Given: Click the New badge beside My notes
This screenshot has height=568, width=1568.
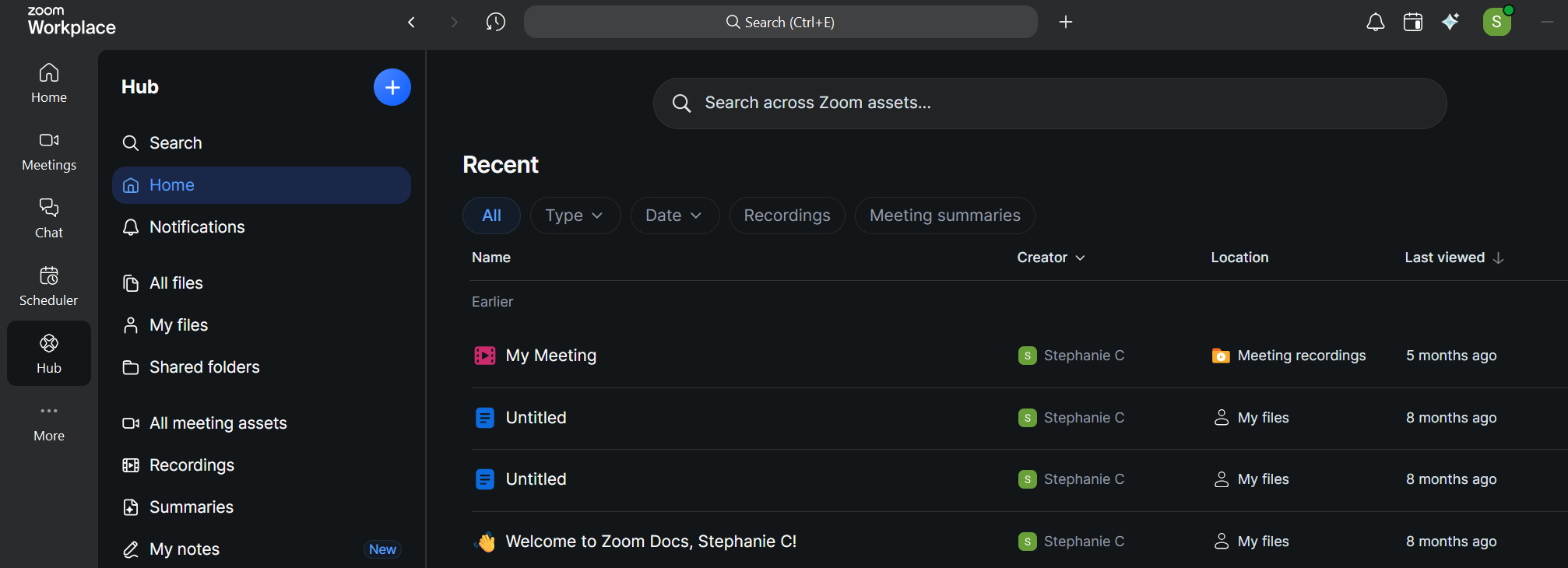Looking at the screenshot, I should 382,549.
